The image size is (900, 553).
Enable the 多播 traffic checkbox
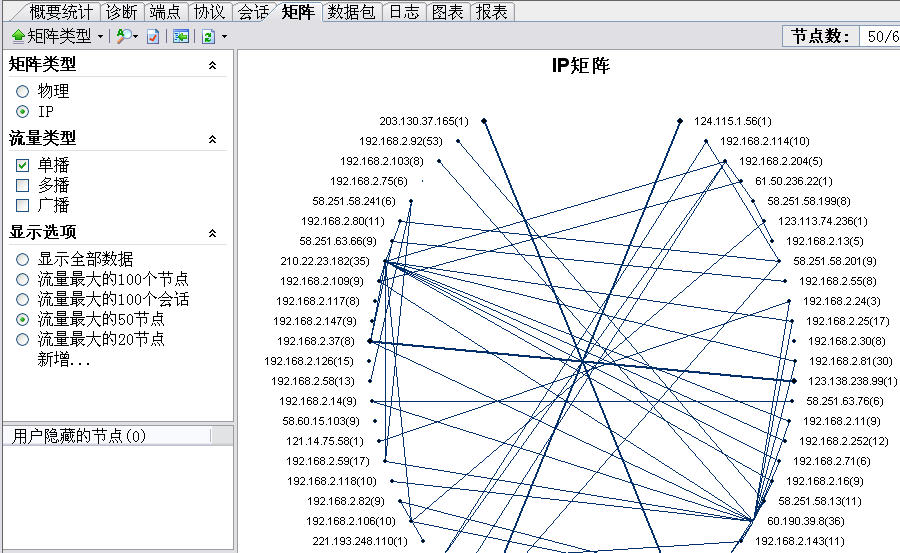pos(22,185)
